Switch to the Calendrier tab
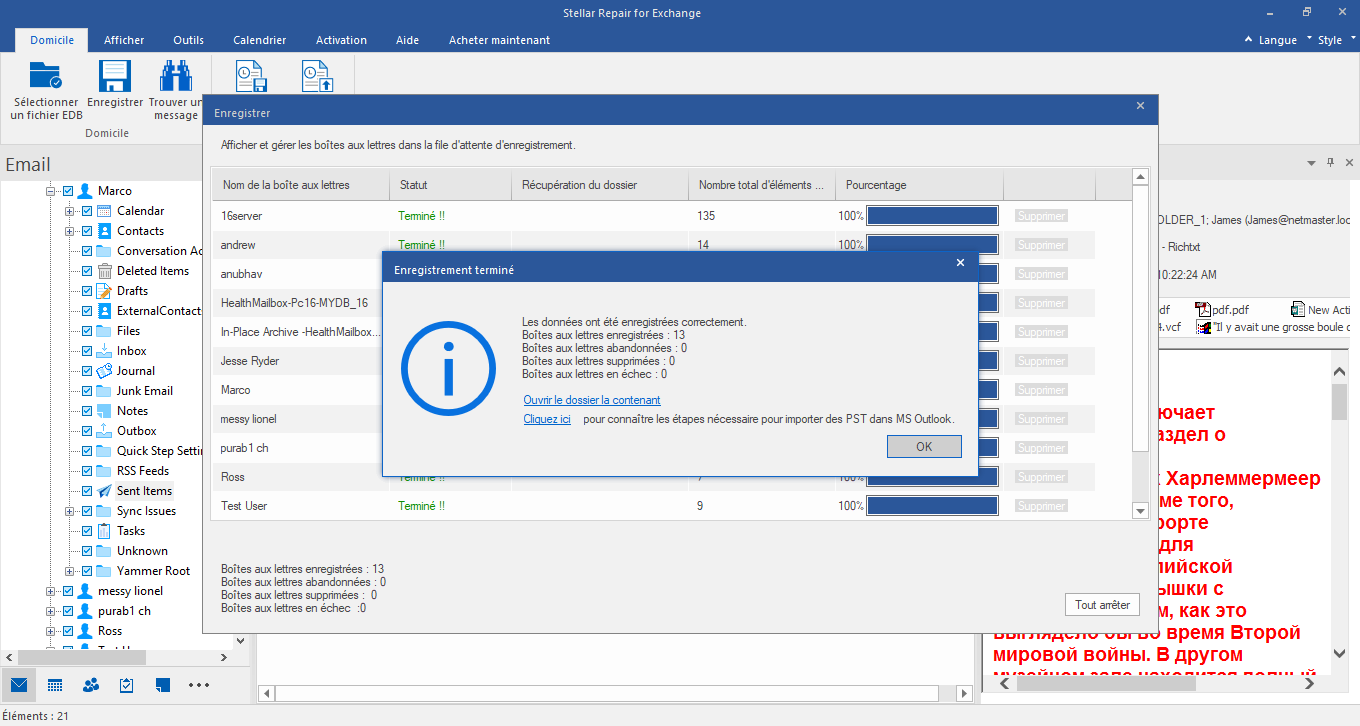Viewport: 1360px width, 726px height. [x=260, y=40]
